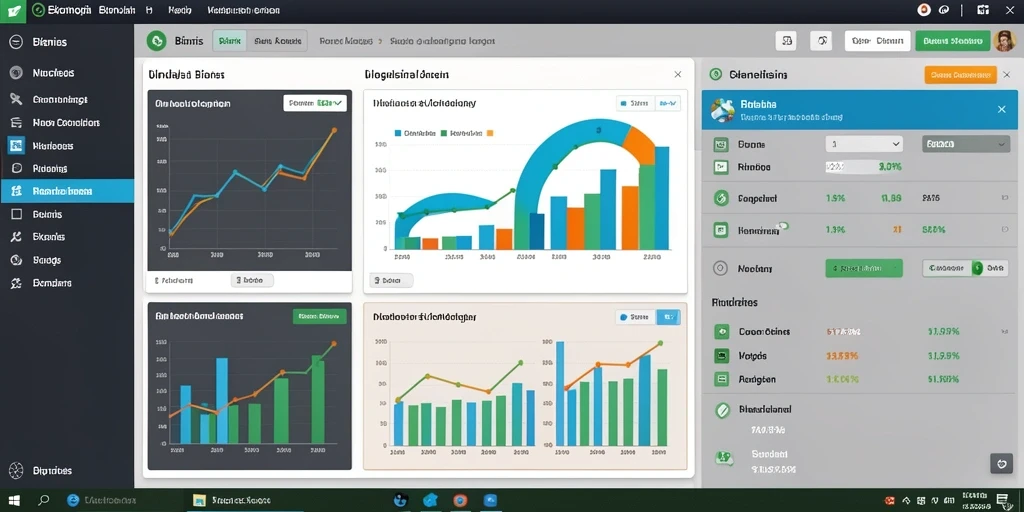Screen dimensions: 1024x512
Task: Open the white dropdown on the dark line chart
Action: 315,103
